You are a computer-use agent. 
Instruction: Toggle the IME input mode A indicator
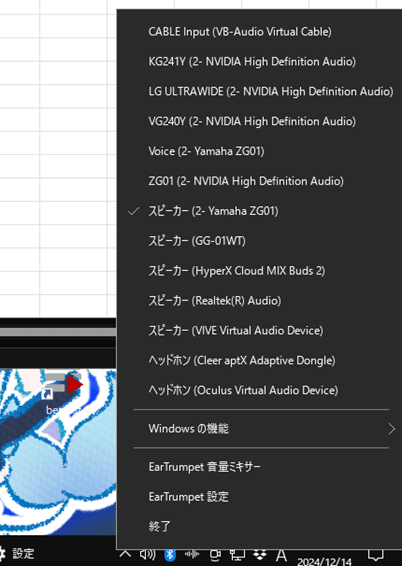[281, 555]
